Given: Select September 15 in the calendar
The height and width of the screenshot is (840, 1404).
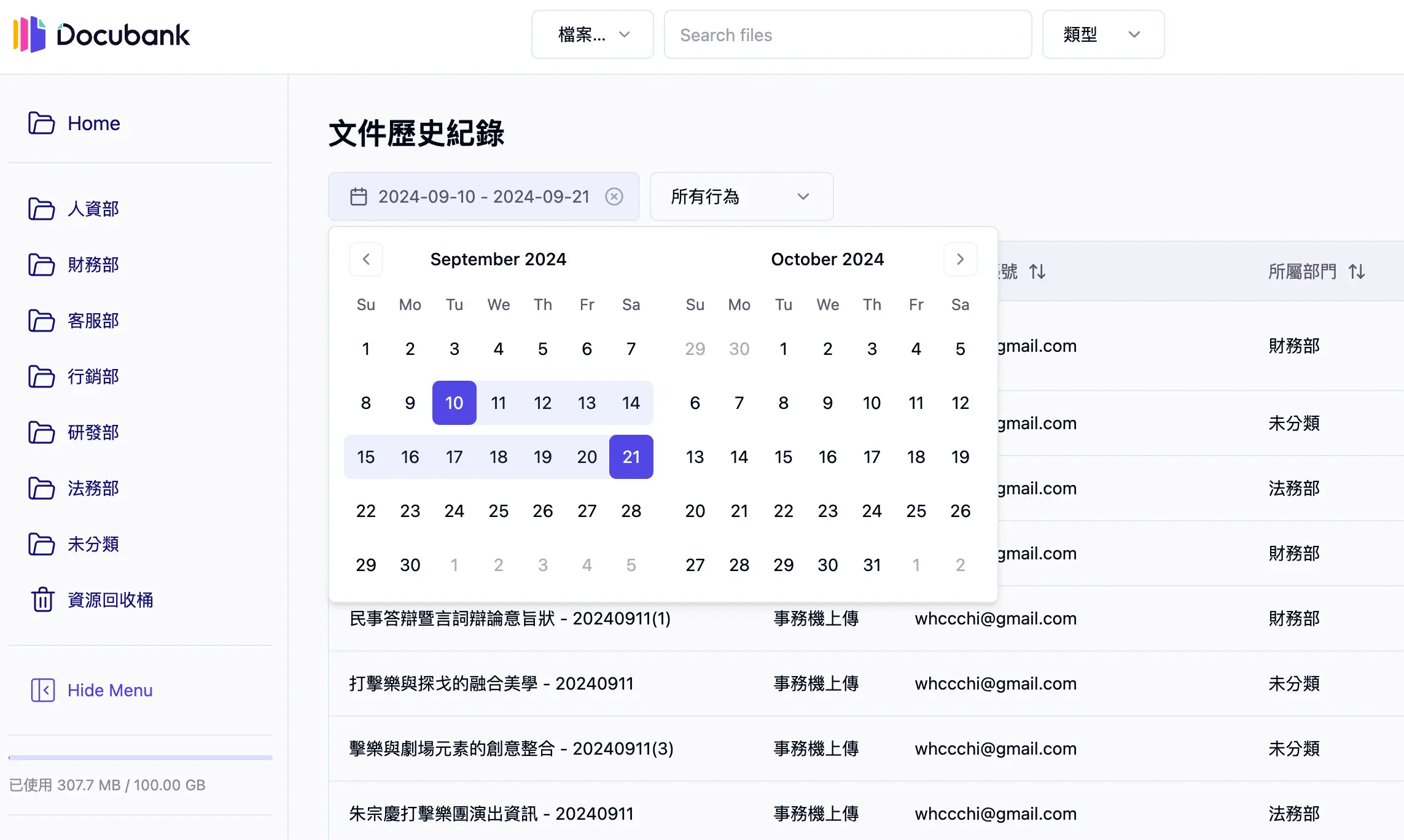Looking at the screenshot, I should point(365,456).
